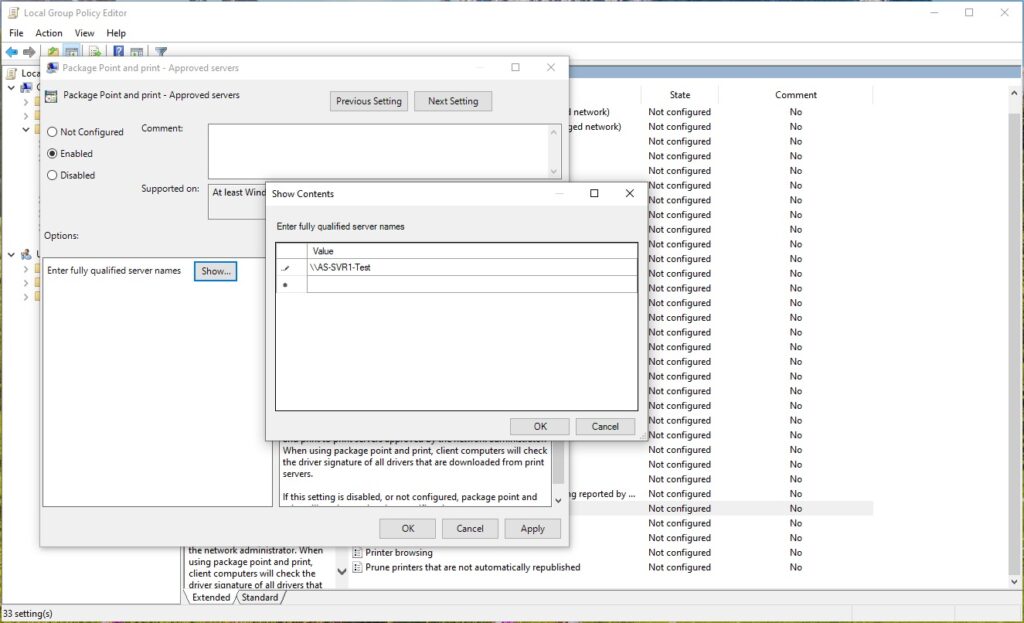
Task: Choose the Disabled radio button
Action: click(x=53, y=175)
